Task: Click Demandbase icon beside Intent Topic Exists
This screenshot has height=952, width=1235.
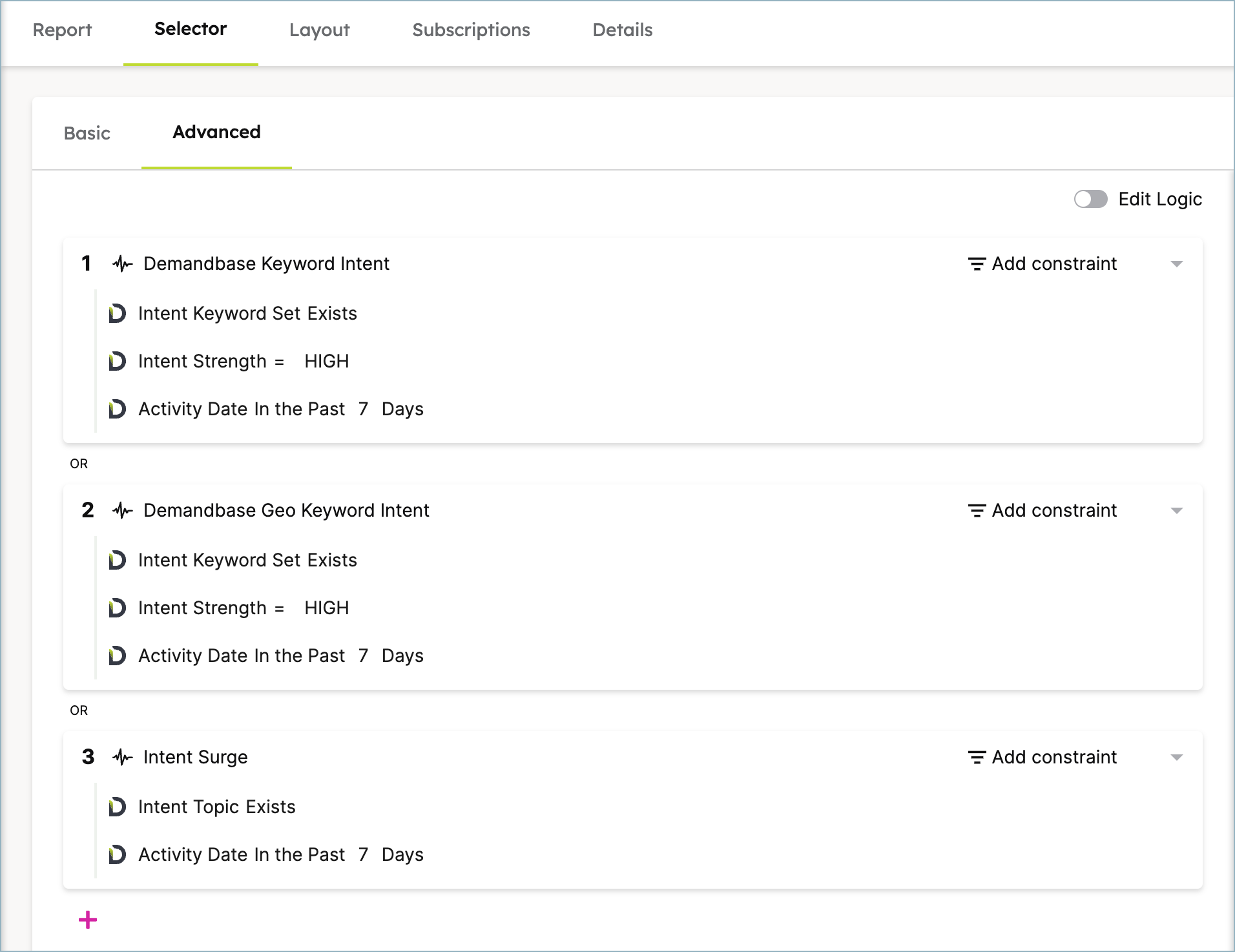Action: click(117, 807)
